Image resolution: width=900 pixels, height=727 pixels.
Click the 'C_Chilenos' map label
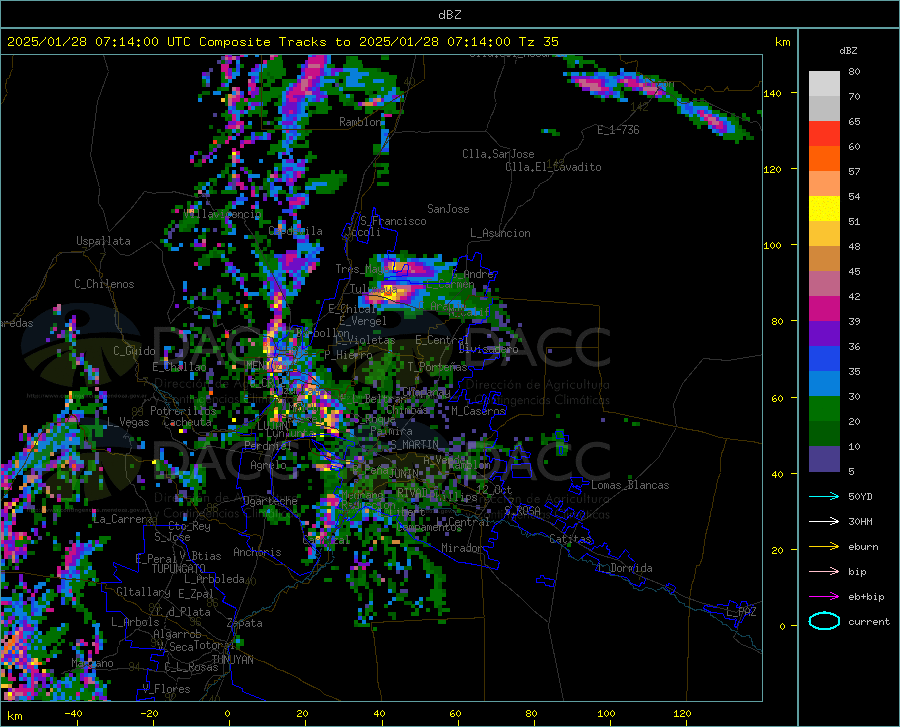pyautogui.click(x=104, y=284)
